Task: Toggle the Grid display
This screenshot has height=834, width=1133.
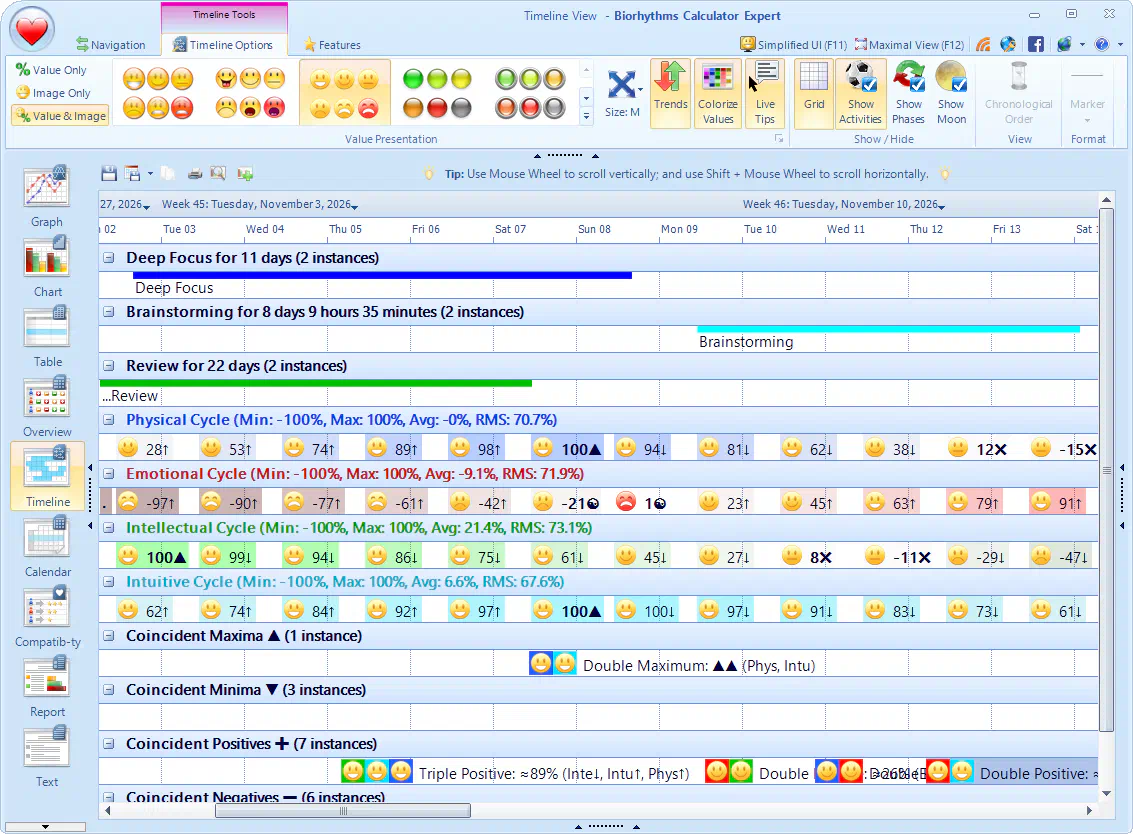Action: (x=814, y=93)
